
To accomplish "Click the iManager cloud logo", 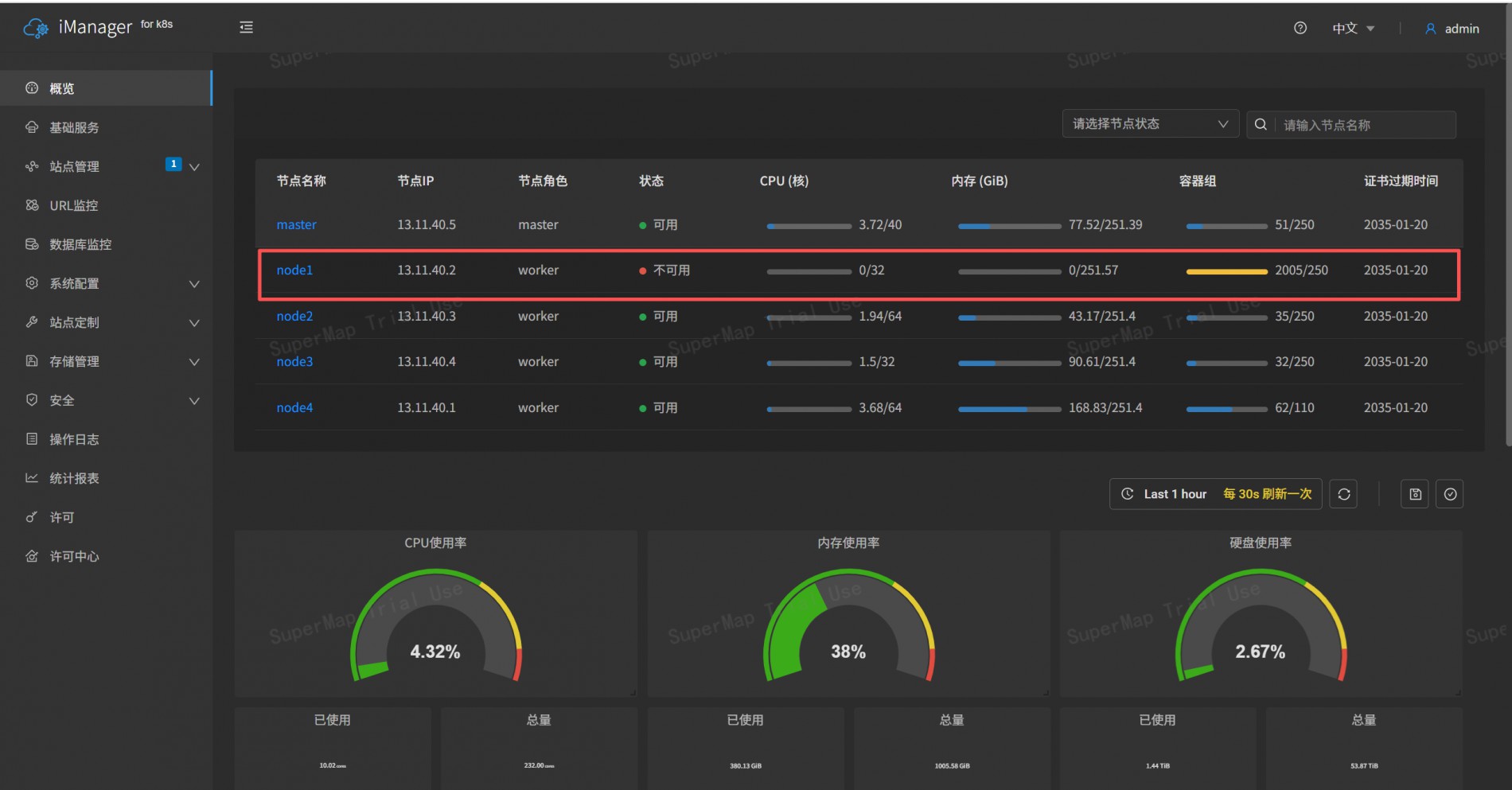I will click(x=36, y=28).
